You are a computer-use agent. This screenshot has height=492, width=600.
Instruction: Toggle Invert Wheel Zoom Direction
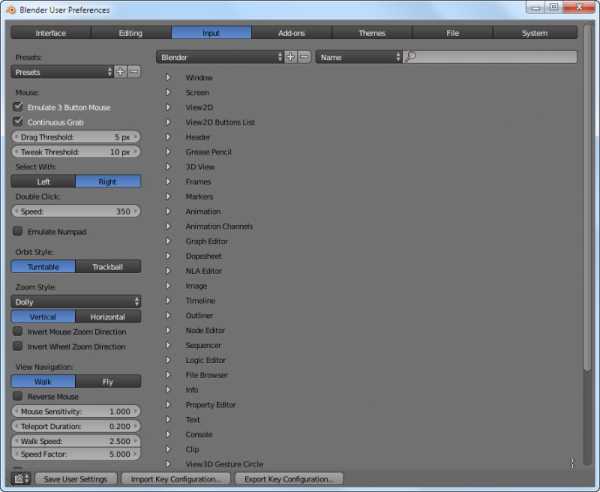(x=18, y=346)
